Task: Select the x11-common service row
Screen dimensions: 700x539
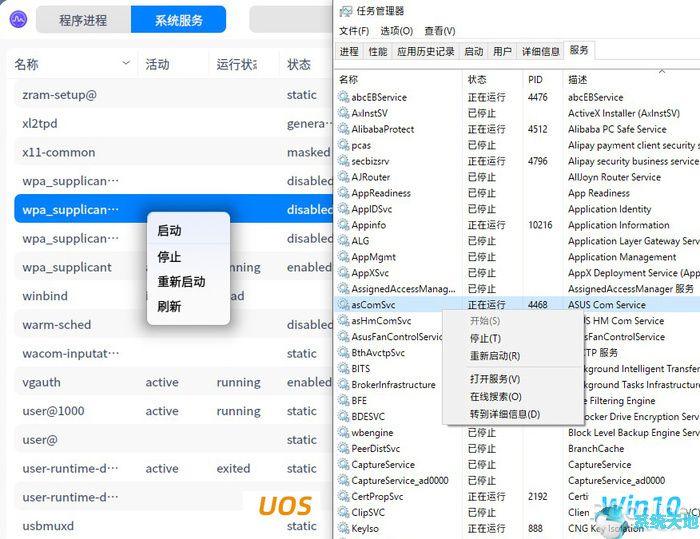Action: (x=174, y=152)
